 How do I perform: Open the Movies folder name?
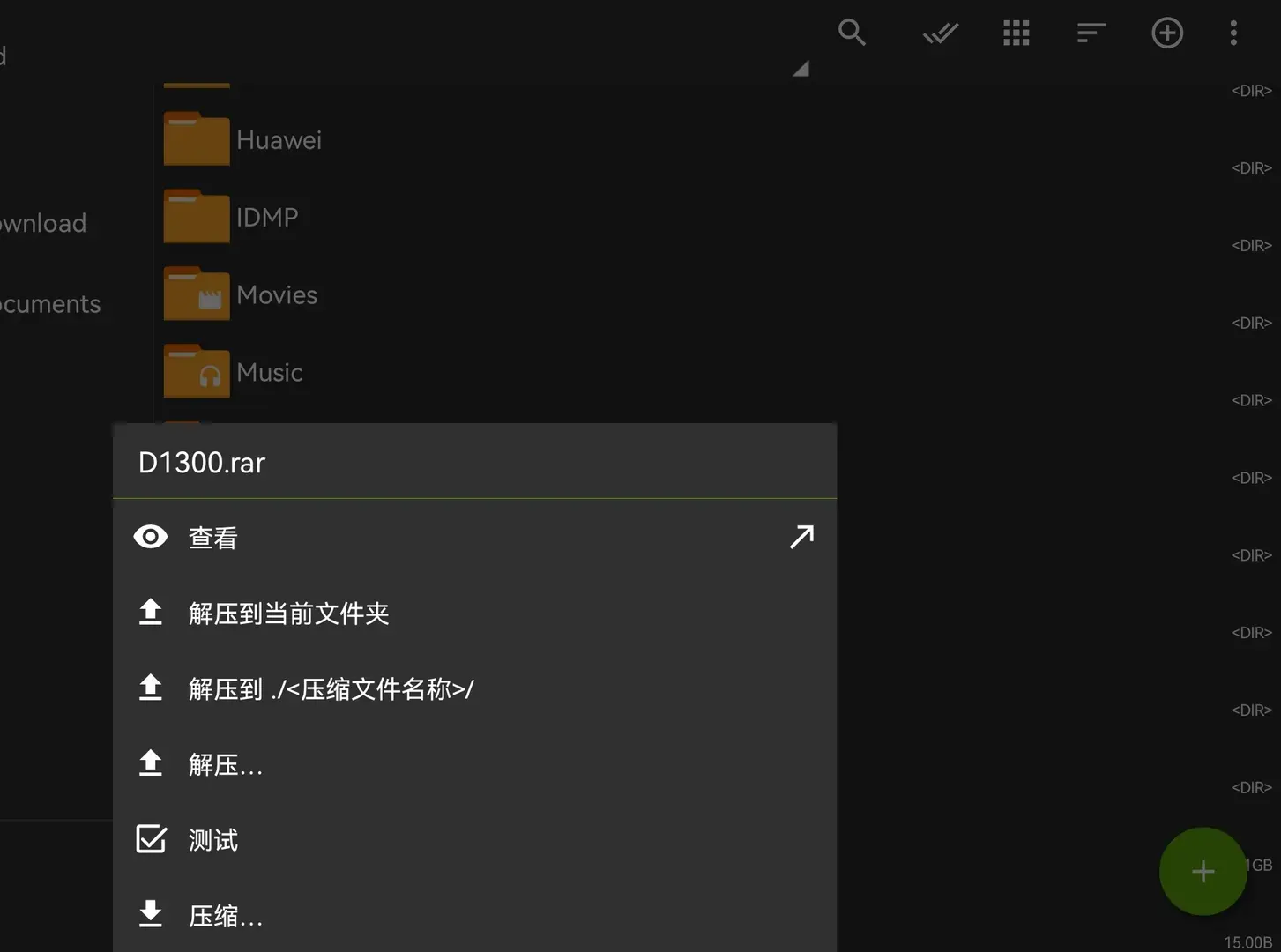[277, 295]
